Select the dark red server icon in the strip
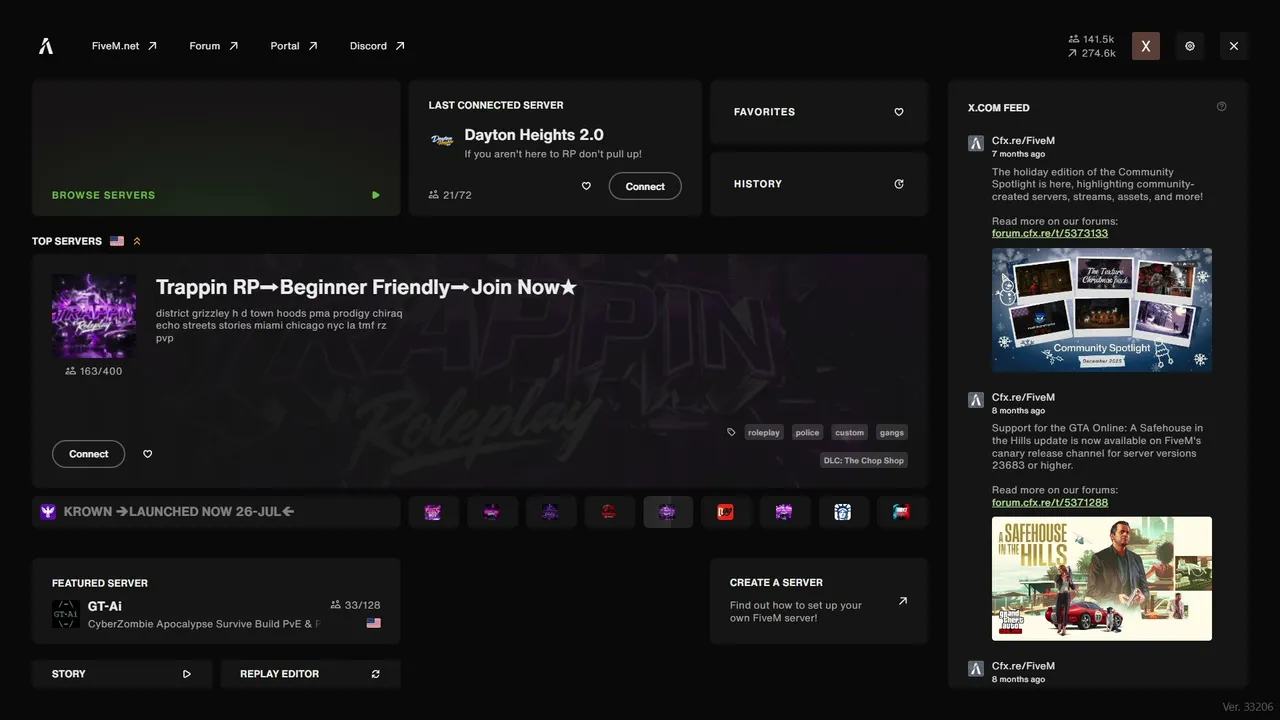Image resolution: width=1280 pixels, height=720 pixels. pos(609,512)
